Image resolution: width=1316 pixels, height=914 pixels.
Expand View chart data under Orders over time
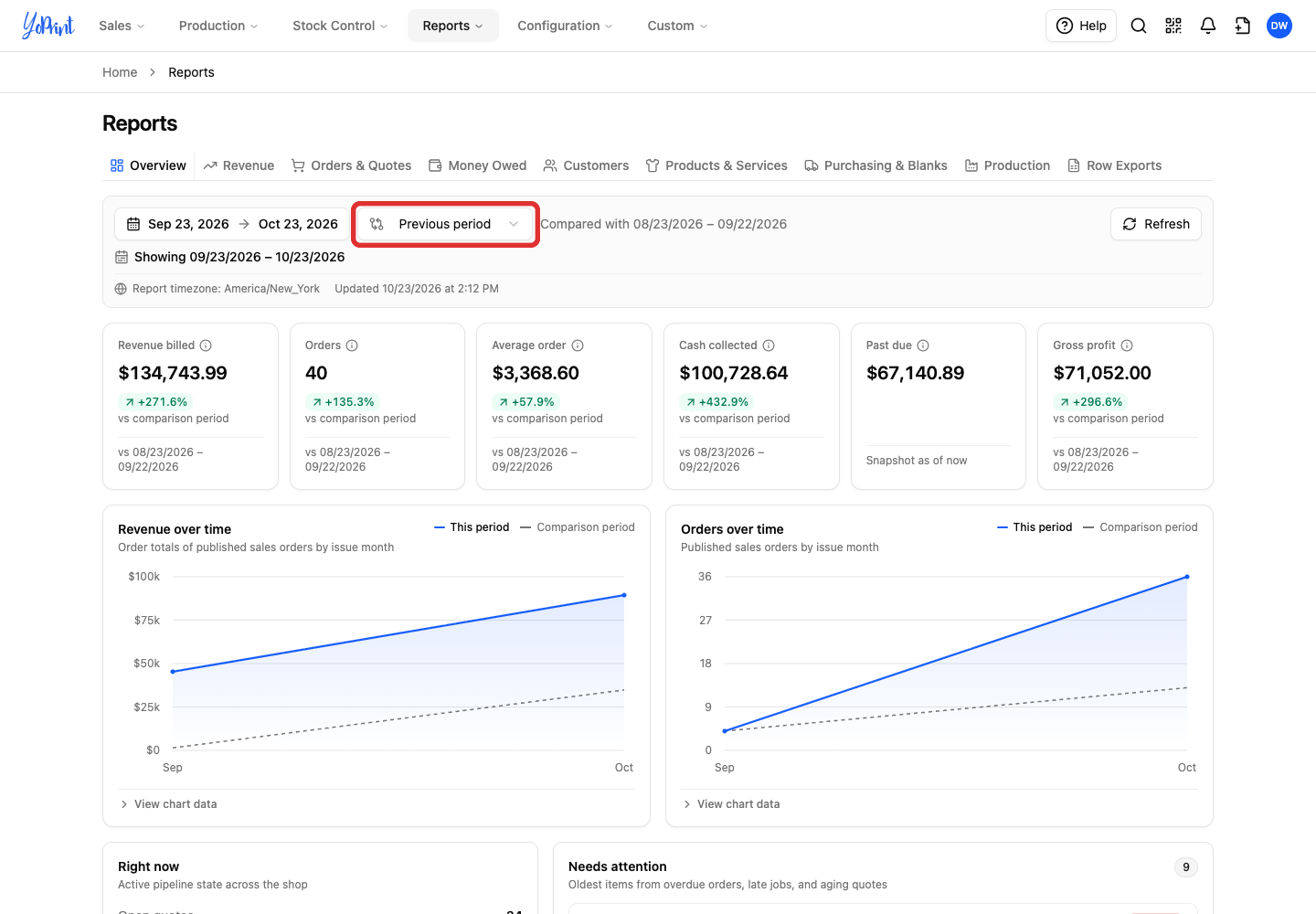pos(731,804)
